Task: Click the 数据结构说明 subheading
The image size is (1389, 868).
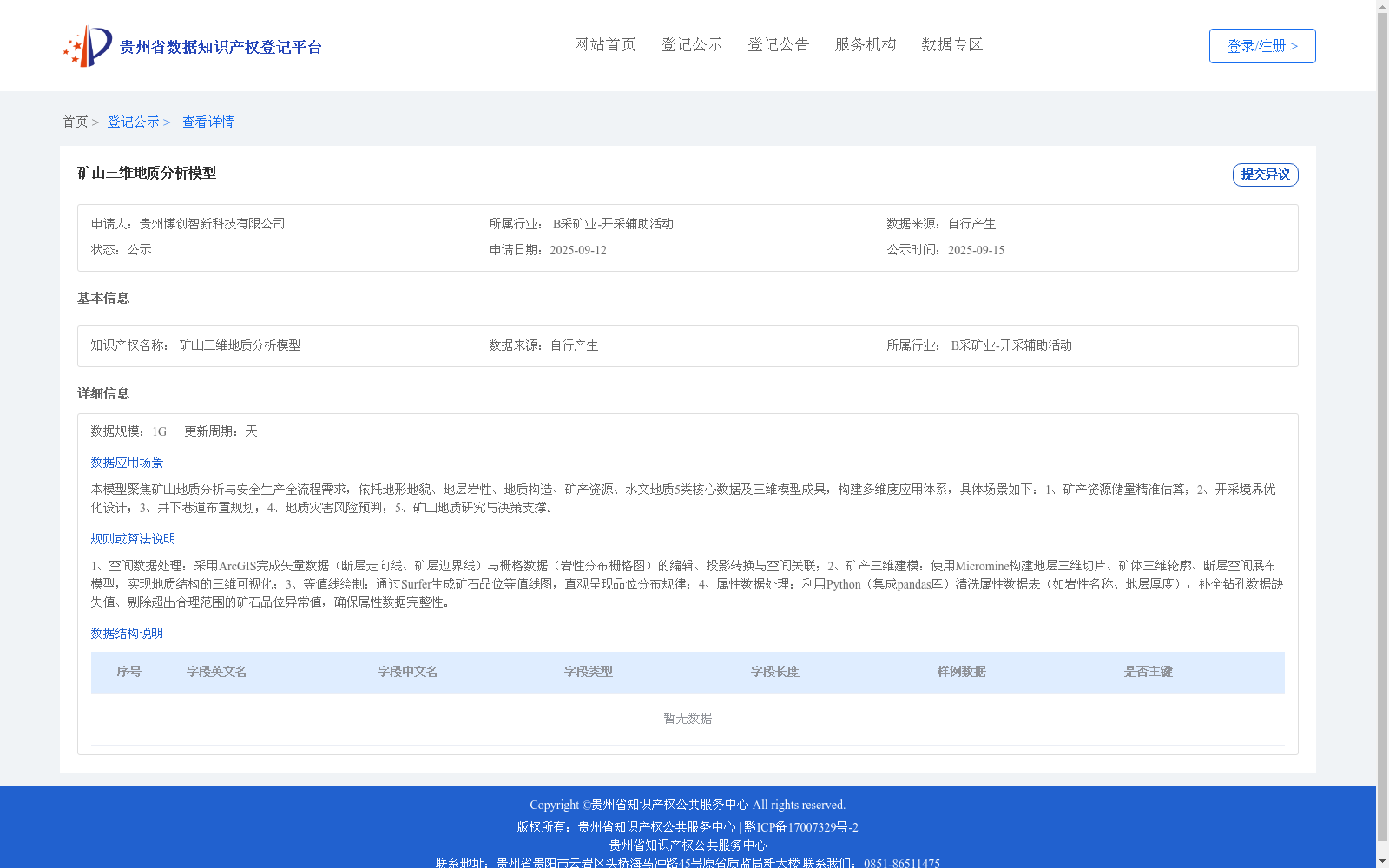Action: 127,634
